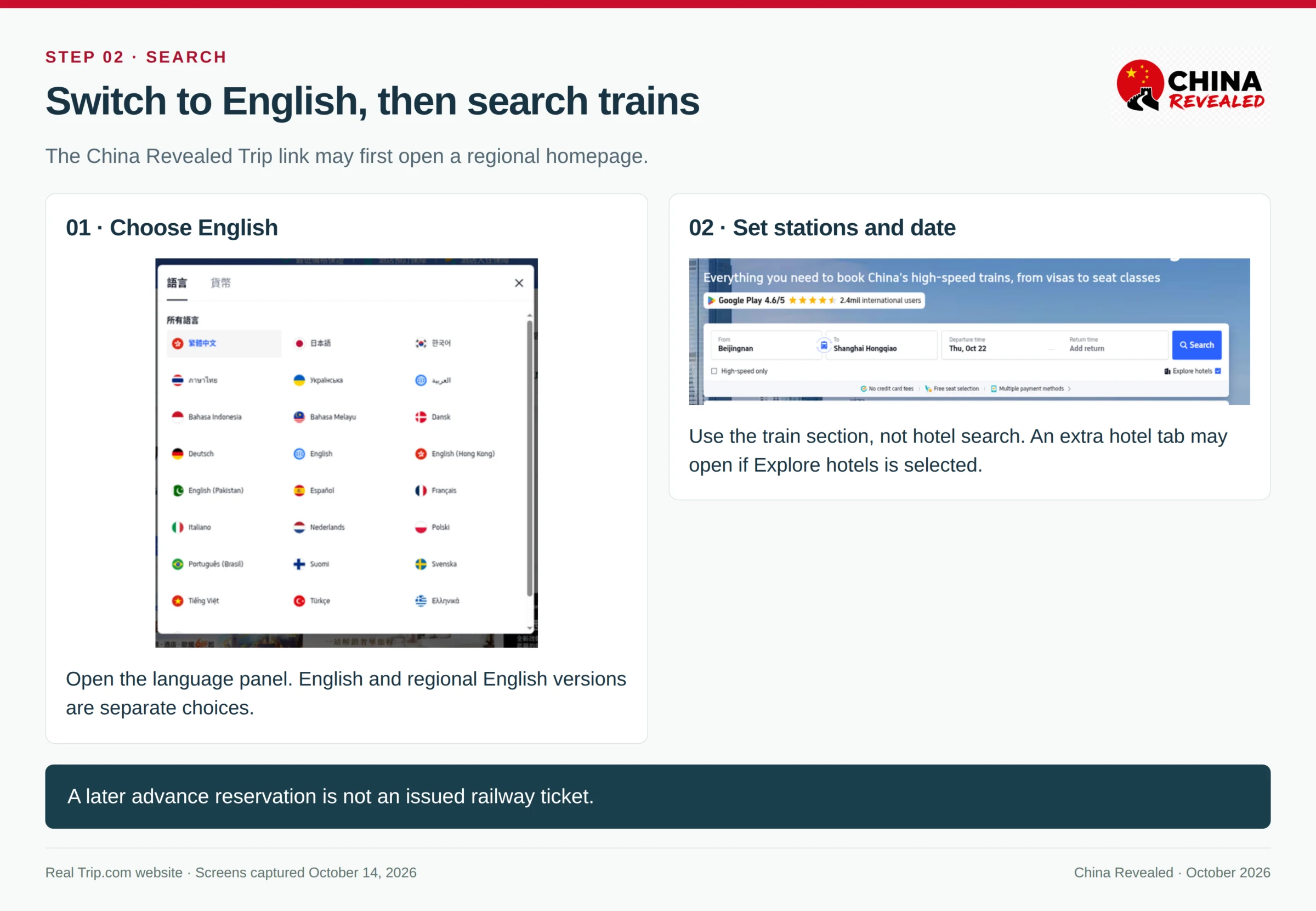Switch to the 貨幣 currency tab
Image resolution: width=1316 pixels, height=911 pixels.
pos(220,283)
